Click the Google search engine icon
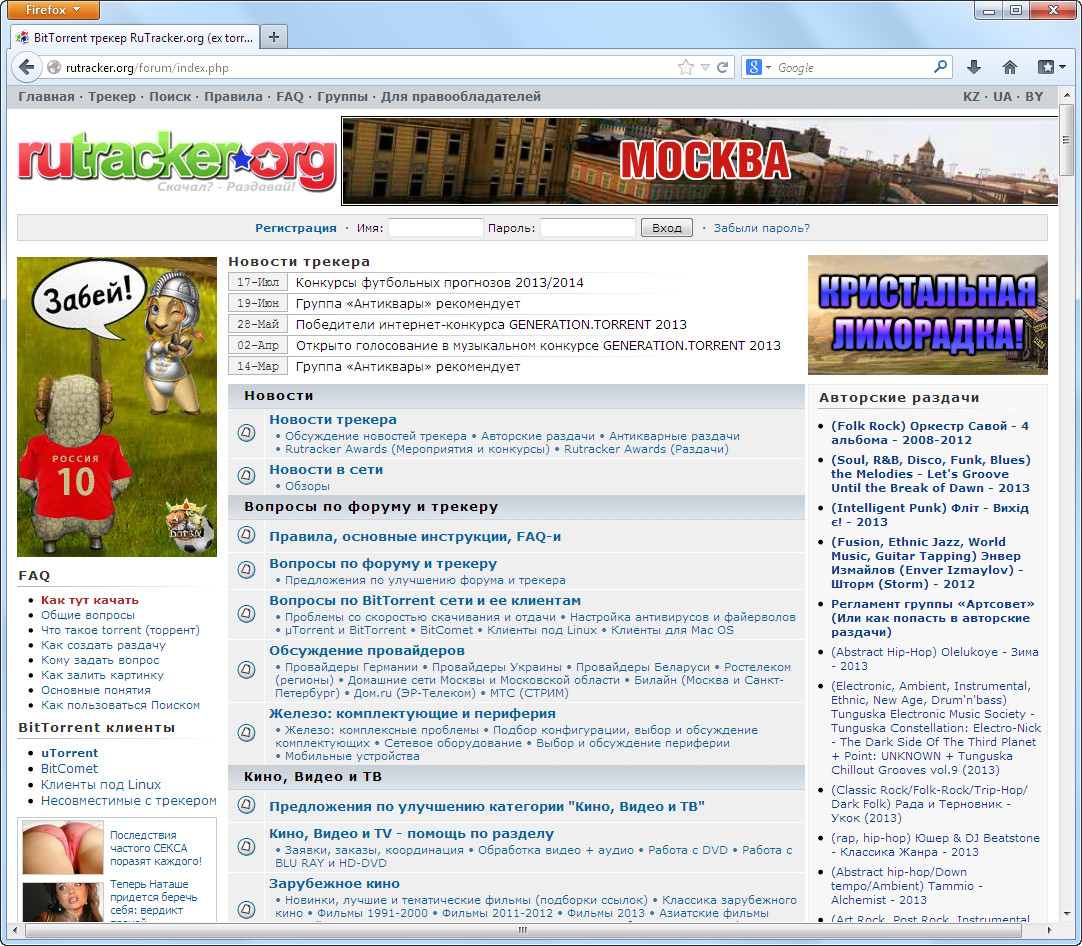This screenshot has width=1082, height=946. click(x=754, y=67)
